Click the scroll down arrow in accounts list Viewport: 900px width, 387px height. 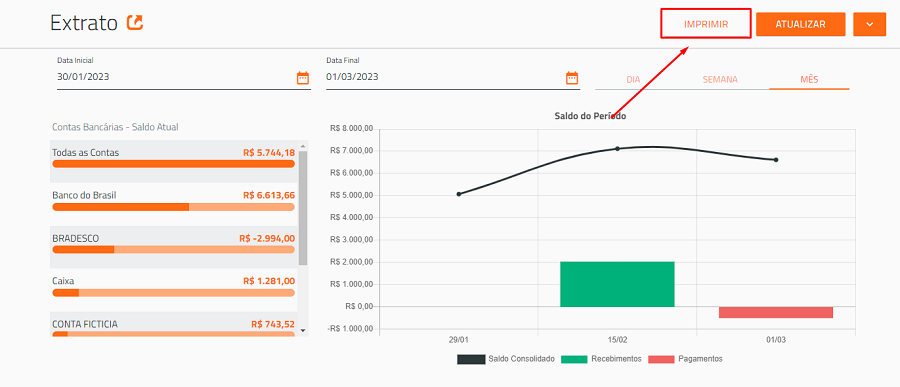pyautogui.click(x=303, y=331)
